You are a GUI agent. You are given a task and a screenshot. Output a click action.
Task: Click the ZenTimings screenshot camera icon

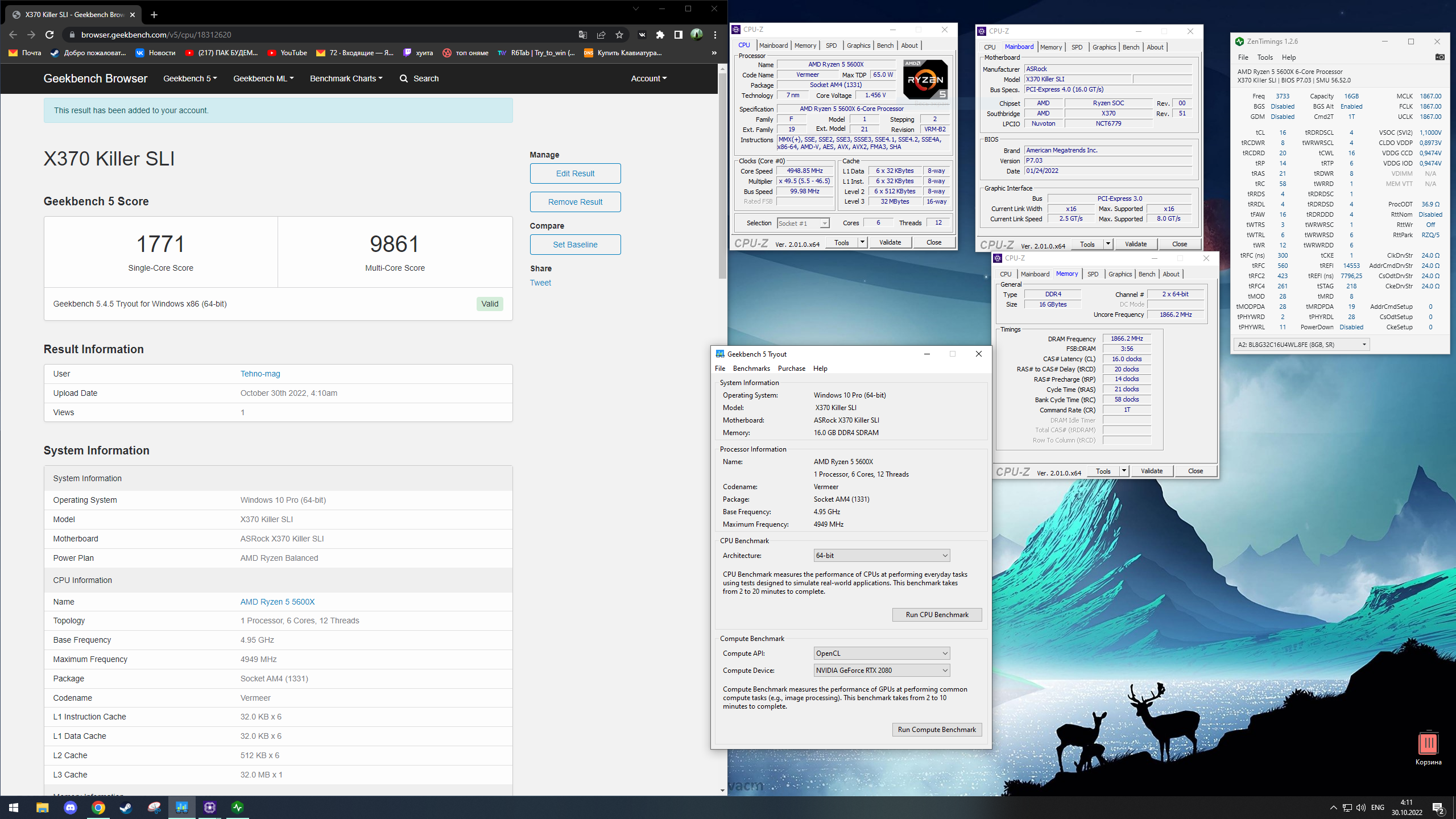1440,57
